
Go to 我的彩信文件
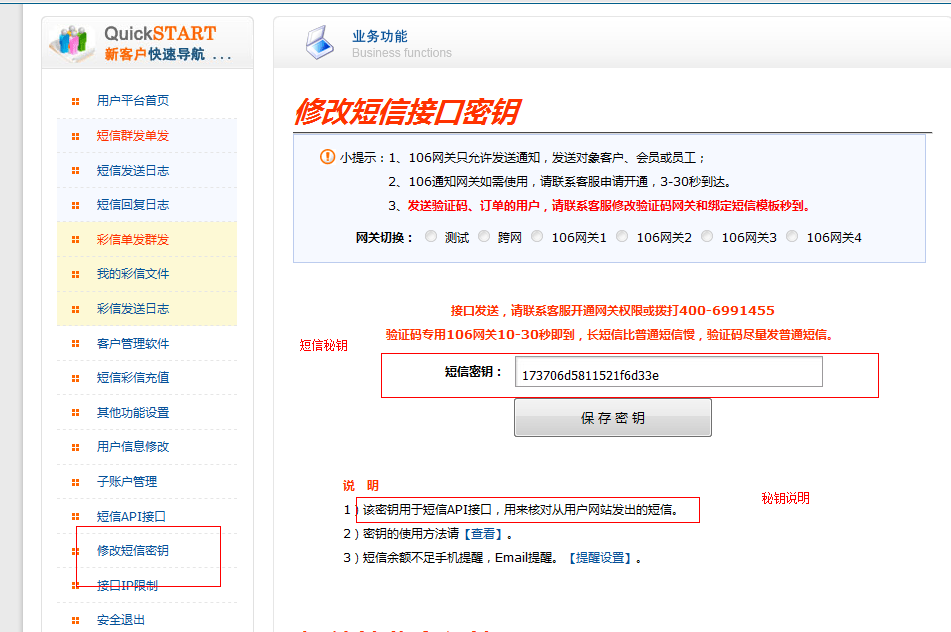tap(133, 274)
